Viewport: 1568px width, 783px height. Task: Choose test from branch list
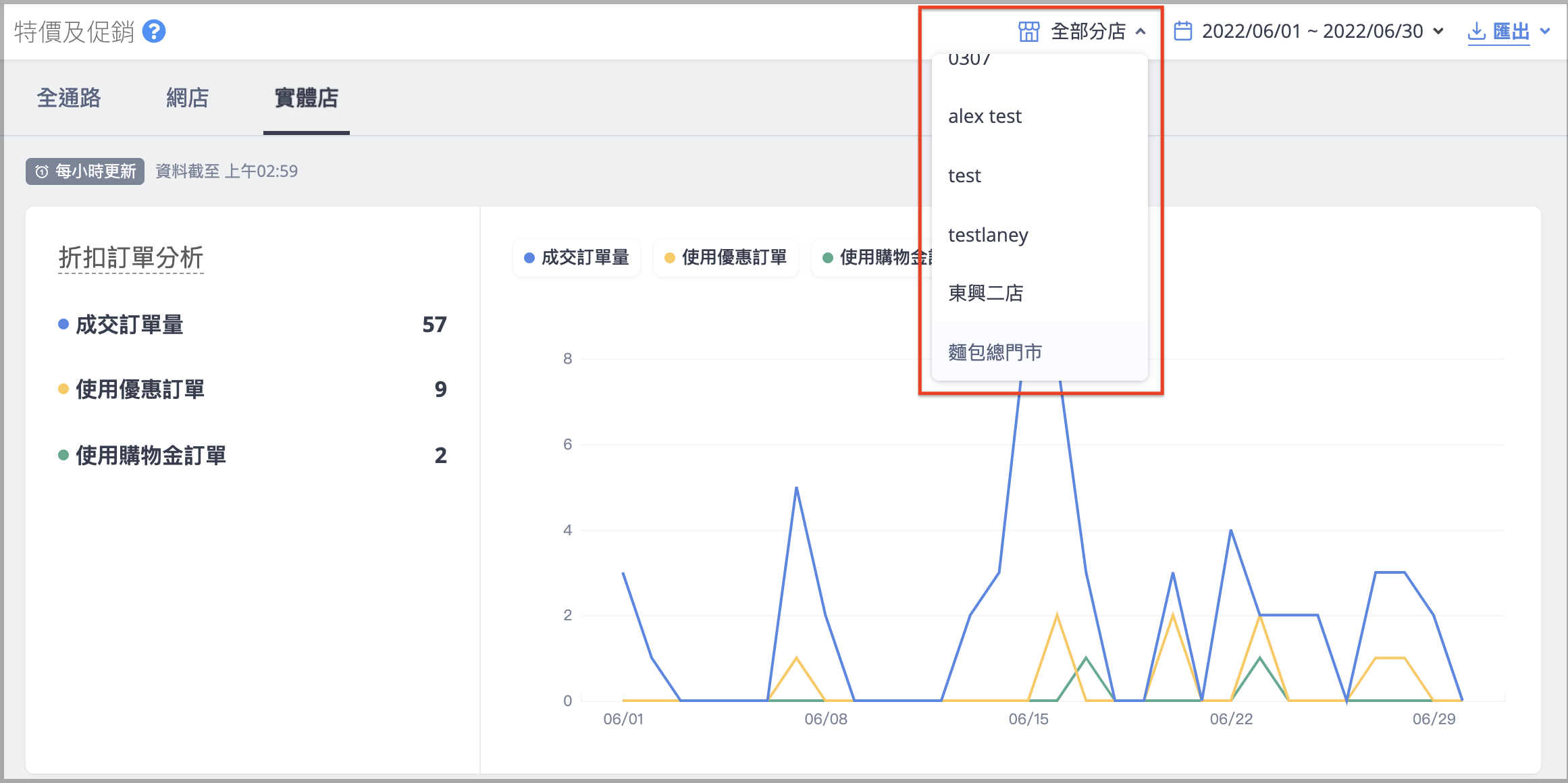coord(1040,175)
